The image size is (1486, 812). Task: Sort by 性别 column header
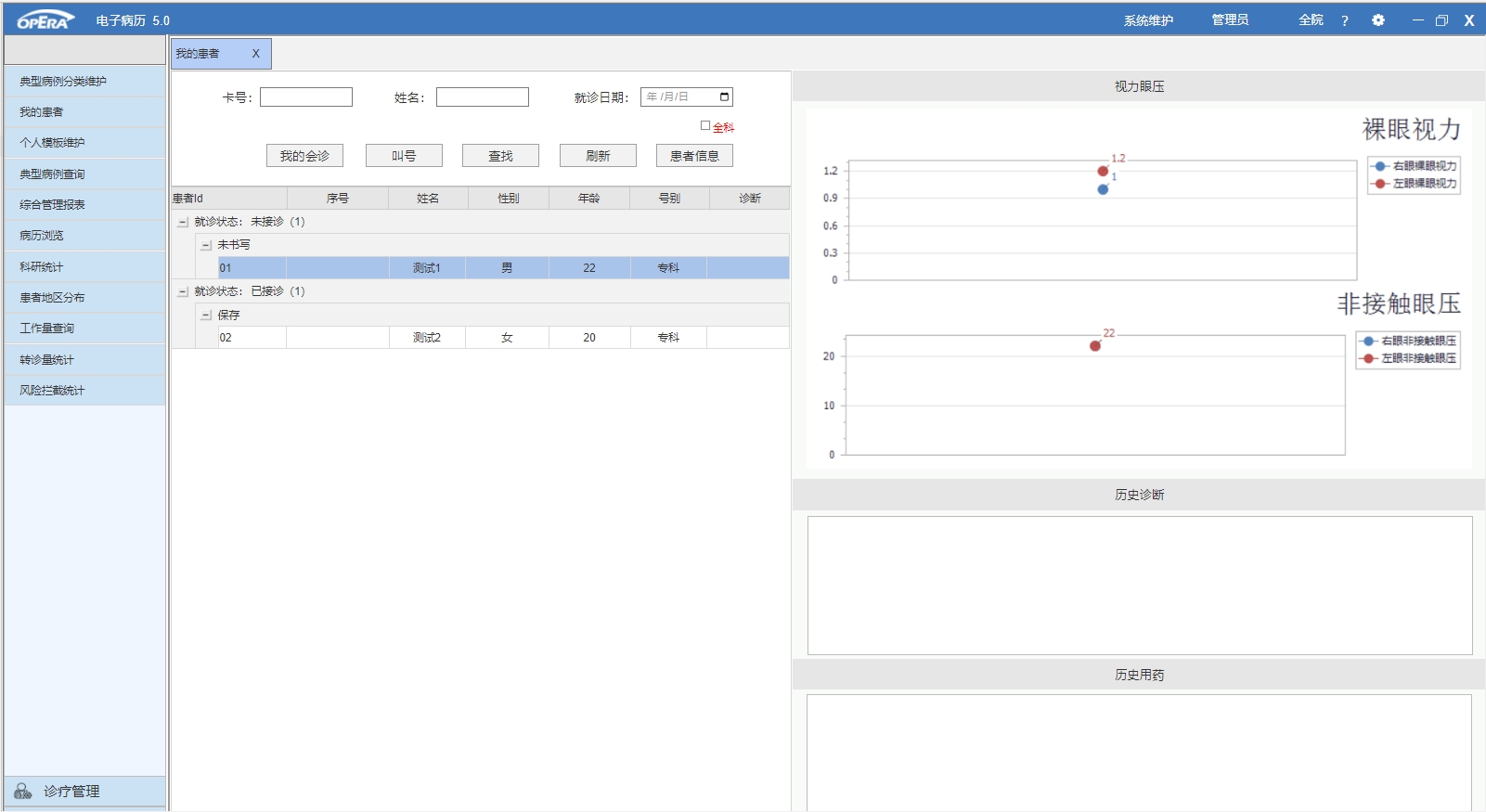(x=509, y=198)
